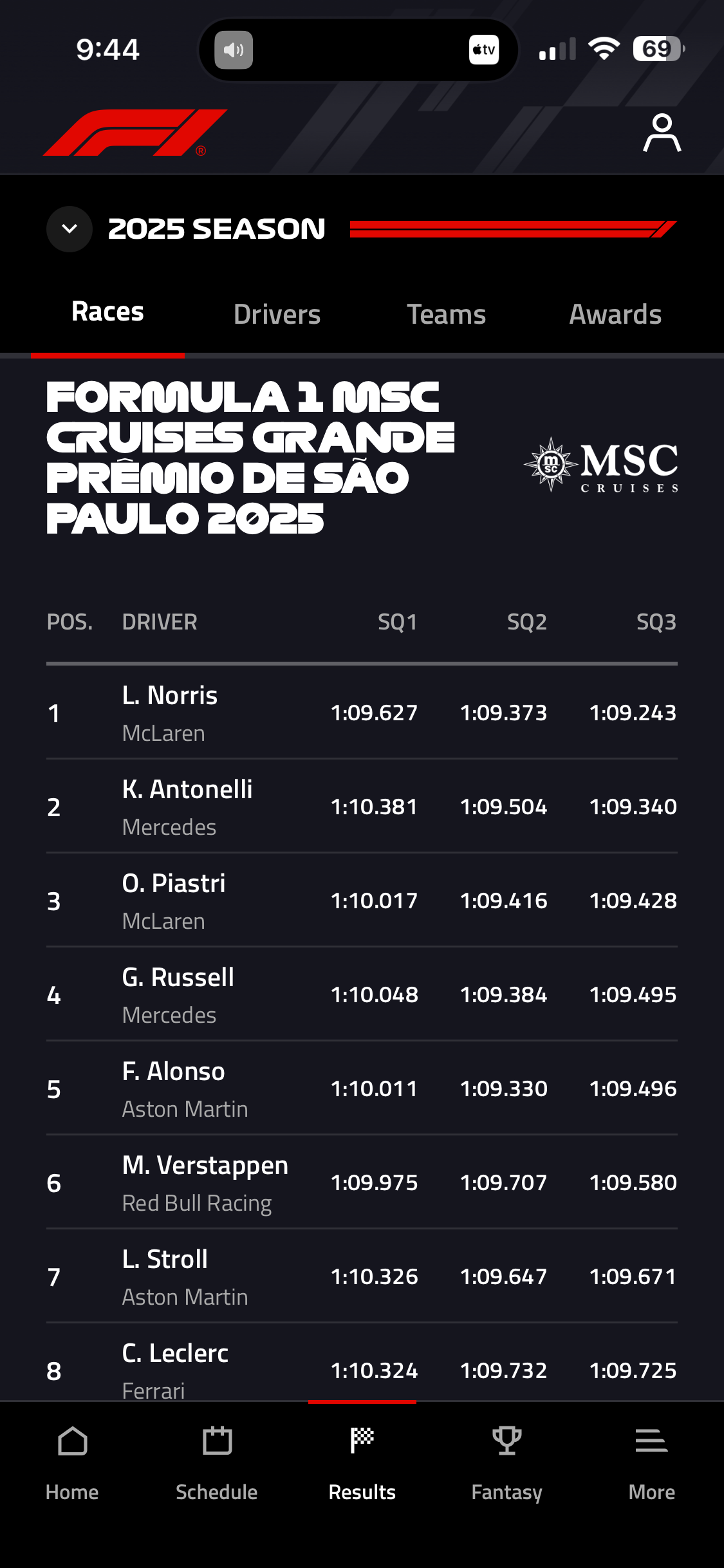
Task: Select the Races tab
Action: 107,312
